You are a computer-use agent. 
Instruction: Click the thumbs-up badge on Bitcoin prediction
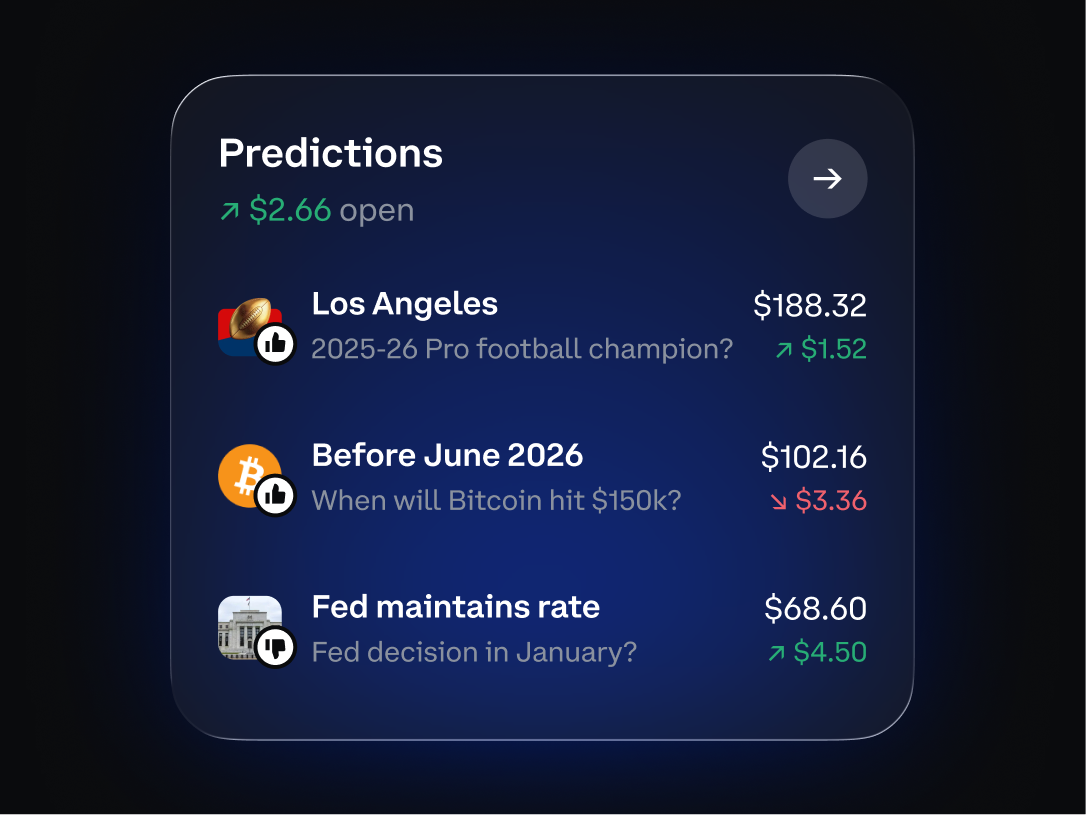tap(277, 494)
